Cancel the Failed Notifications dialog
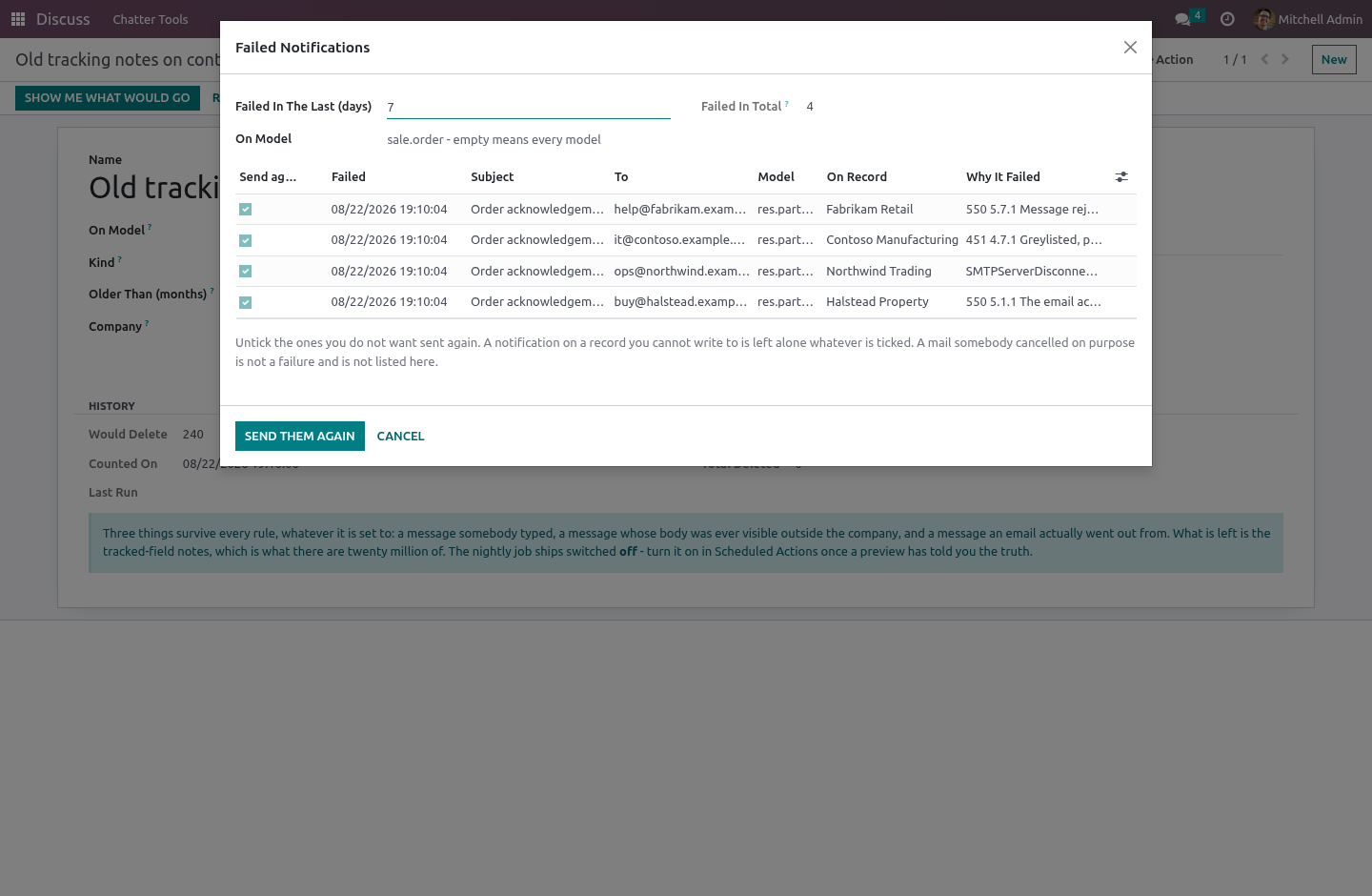The width and height of the screenshot is (1372, 896). pos(400,436)
